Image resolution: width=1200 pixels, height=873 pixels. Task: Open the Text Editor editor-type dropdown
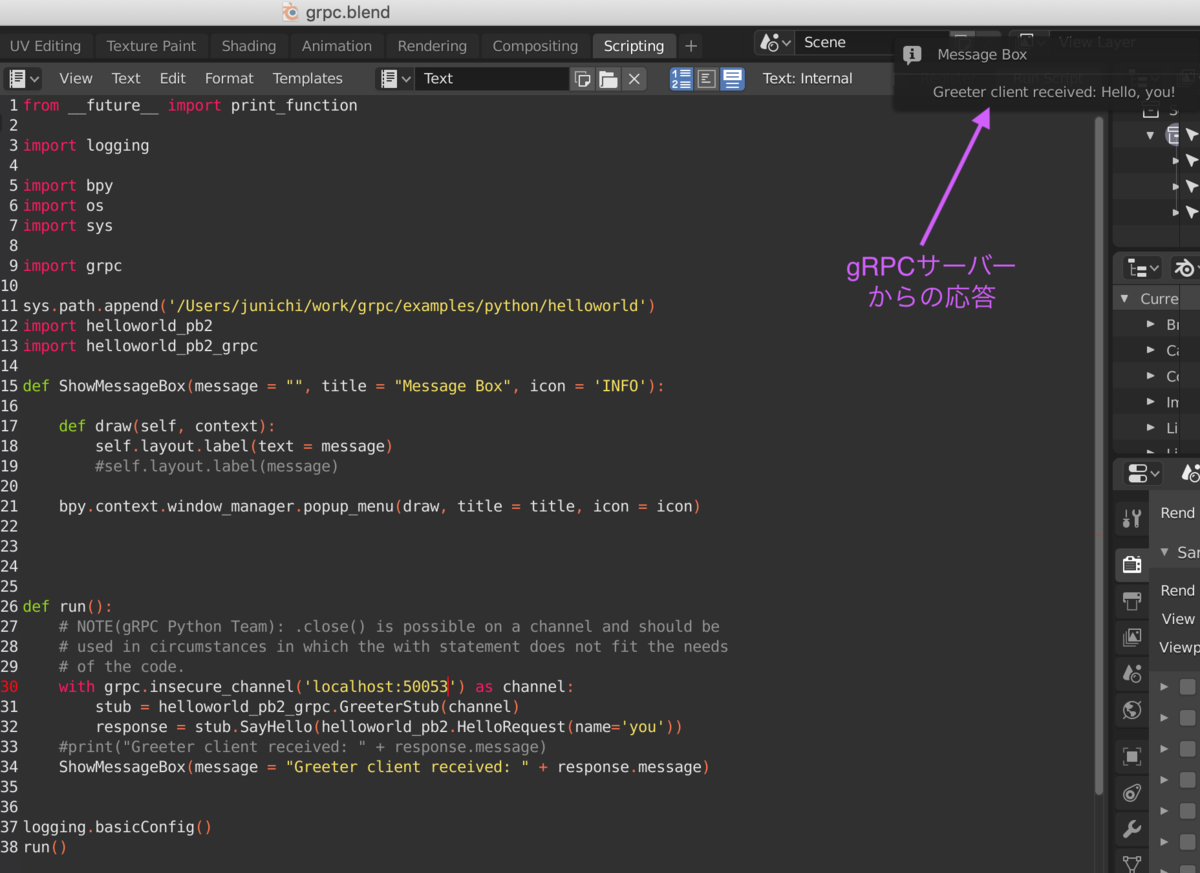[23, 78]
